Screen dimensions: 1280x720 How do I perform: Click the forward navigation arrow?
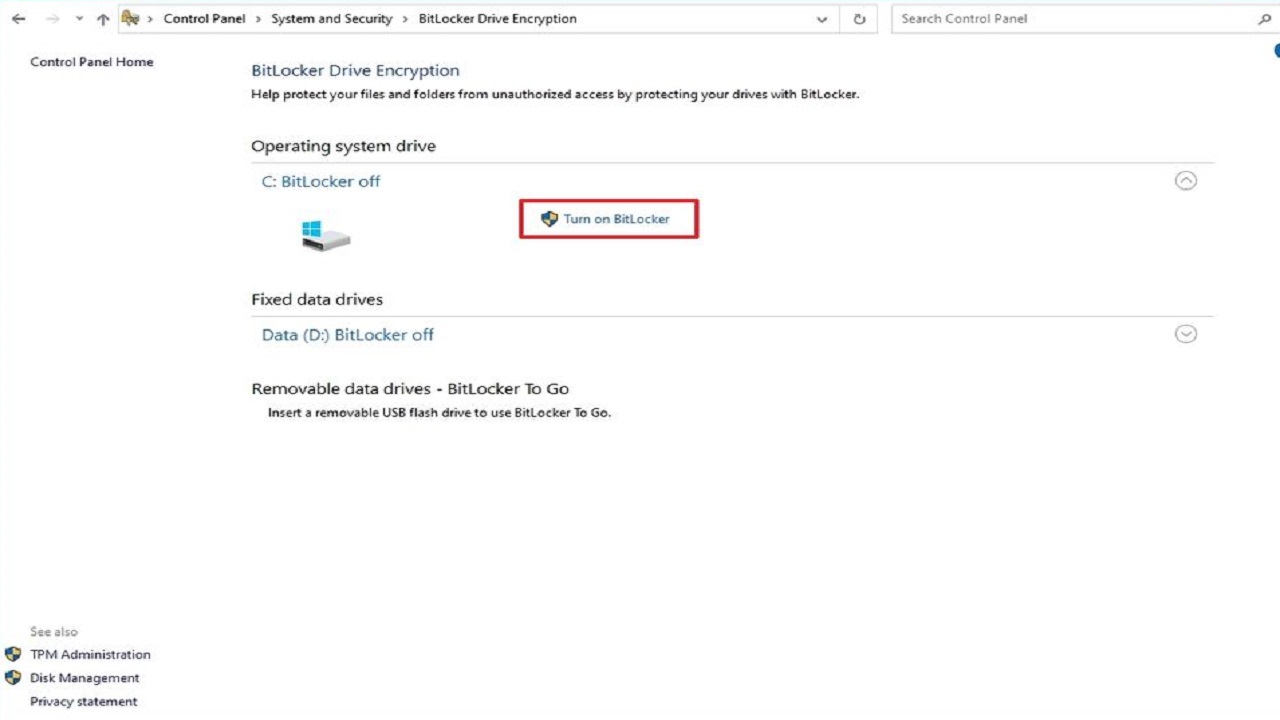pyautogui.click(x=53, y=19)
